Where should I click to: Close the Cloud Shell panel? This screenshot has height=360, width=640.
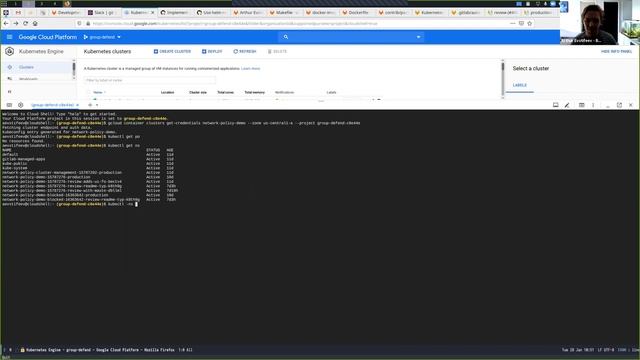click(631, 105)
